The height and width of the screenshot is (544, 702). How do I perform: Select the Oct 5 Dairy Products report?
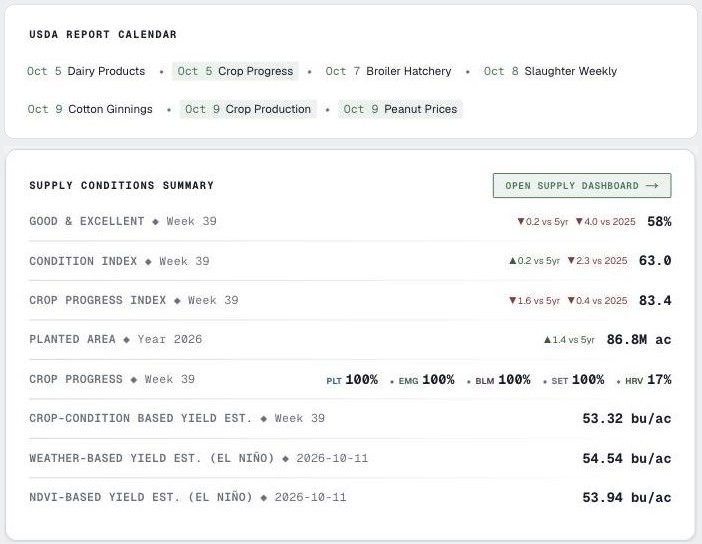pyautogui.click(x=86, y=71)
